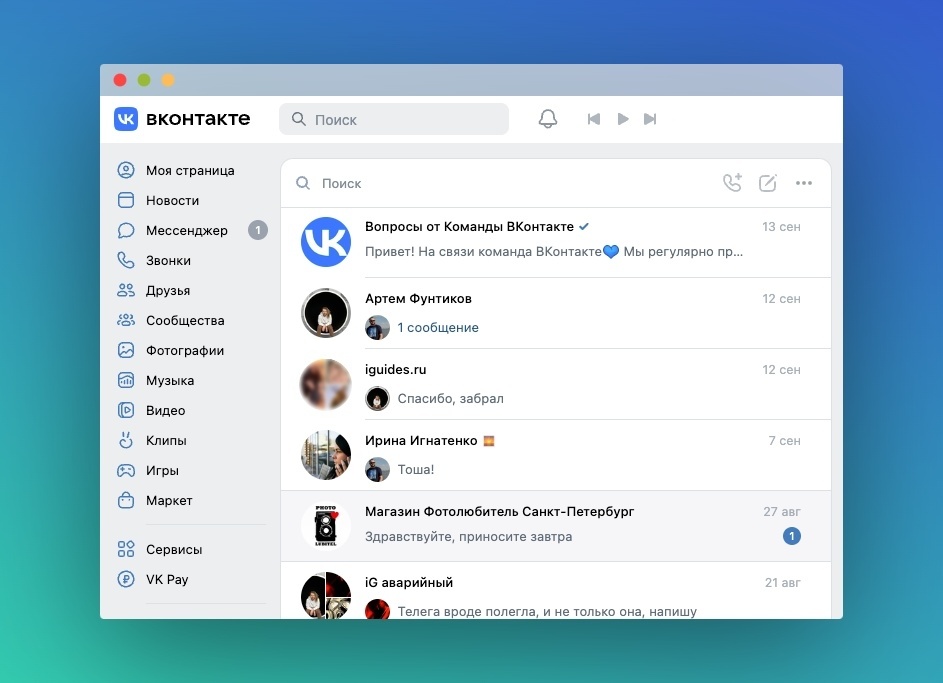Click Здравствуйте, приносите завтра preview
Viewport: 943px width, 683px height.
(468, 536)
